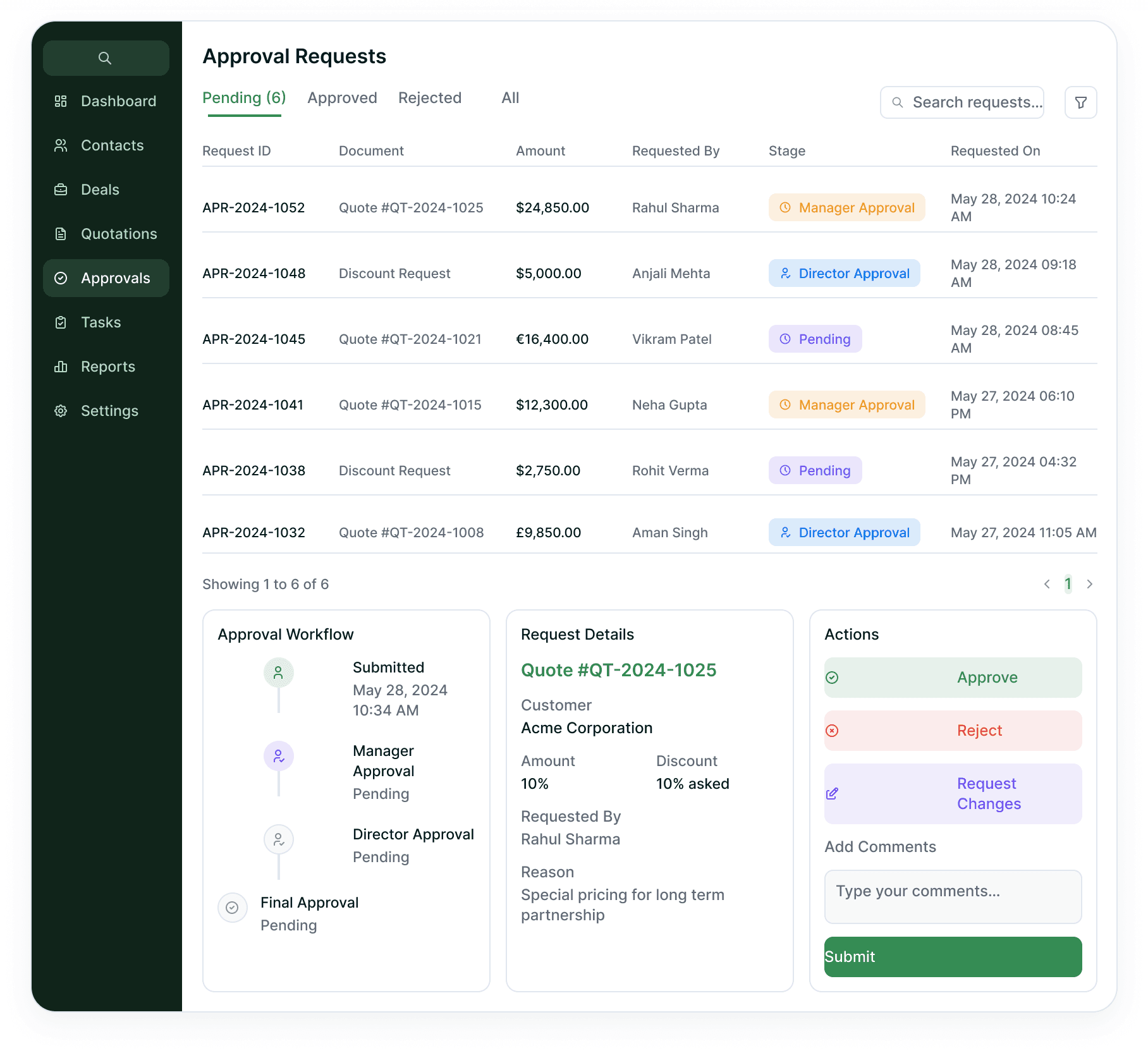The image size is (1148, 1053).
Task: Switch to the Pending (6) tab
Action: [x=244, y=98]
